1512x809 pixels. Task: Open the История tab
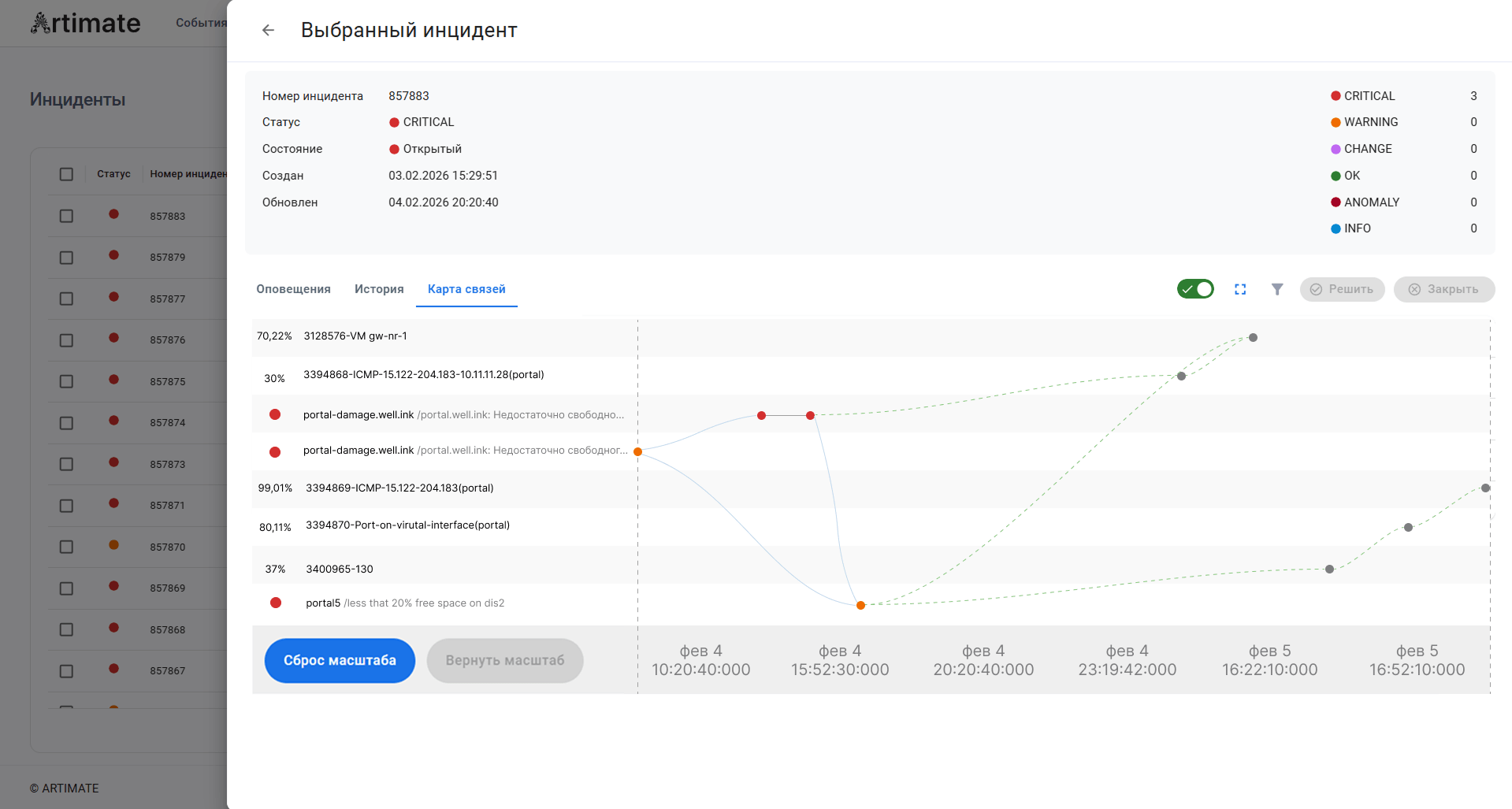point(379,289)
